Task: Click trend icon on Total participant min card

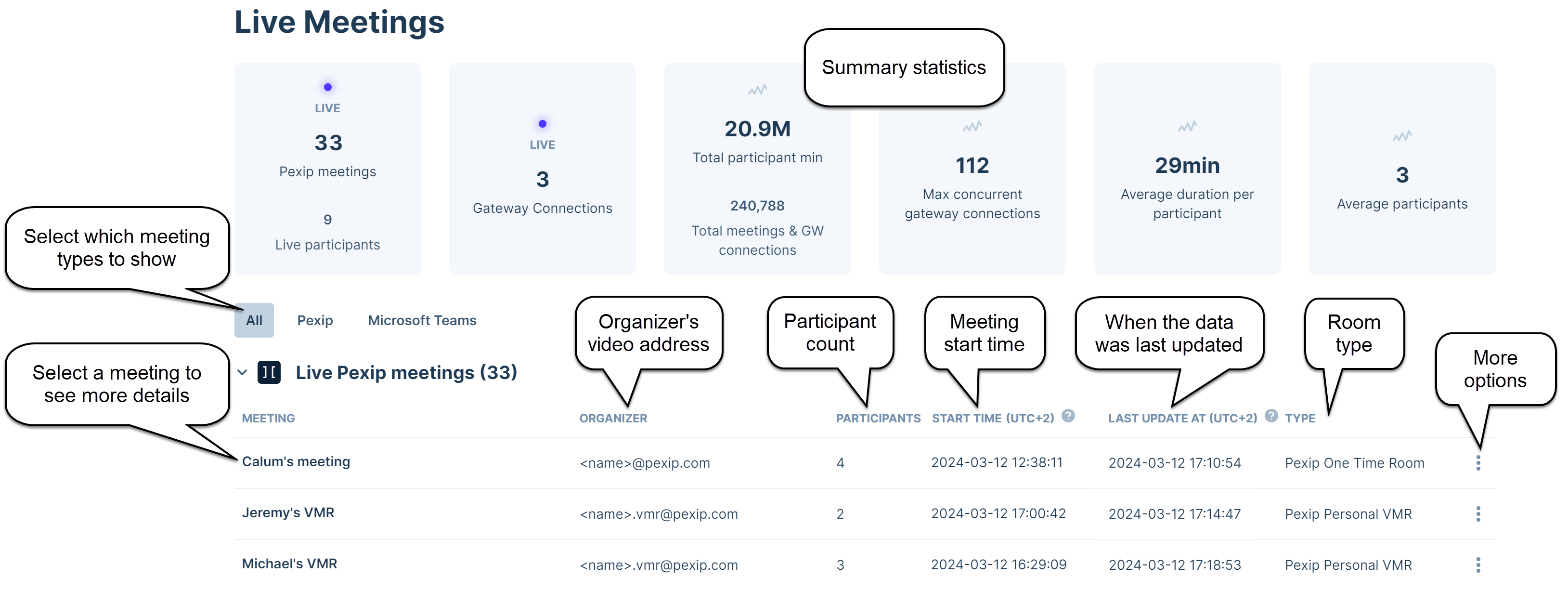Action: 757,90
